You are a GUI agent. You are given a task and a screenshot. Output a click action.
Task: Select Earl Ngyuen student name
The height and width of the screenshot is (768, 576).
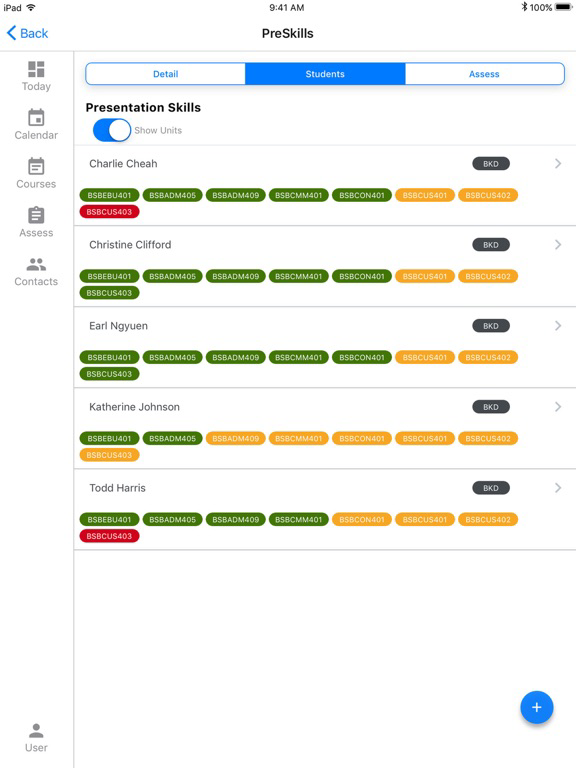(x=119, y=326)
